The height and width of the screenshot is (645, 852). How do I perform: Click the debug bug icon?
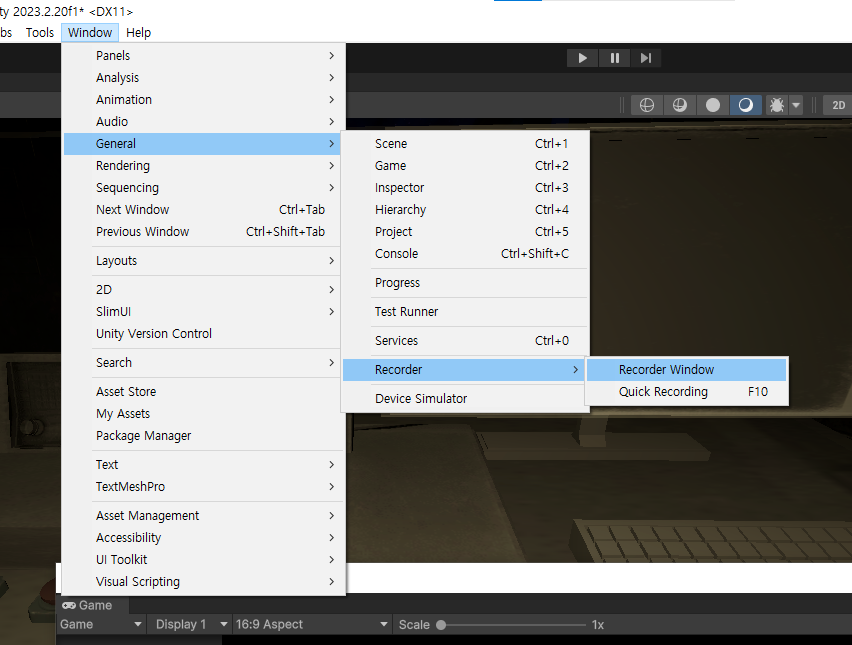776,105
